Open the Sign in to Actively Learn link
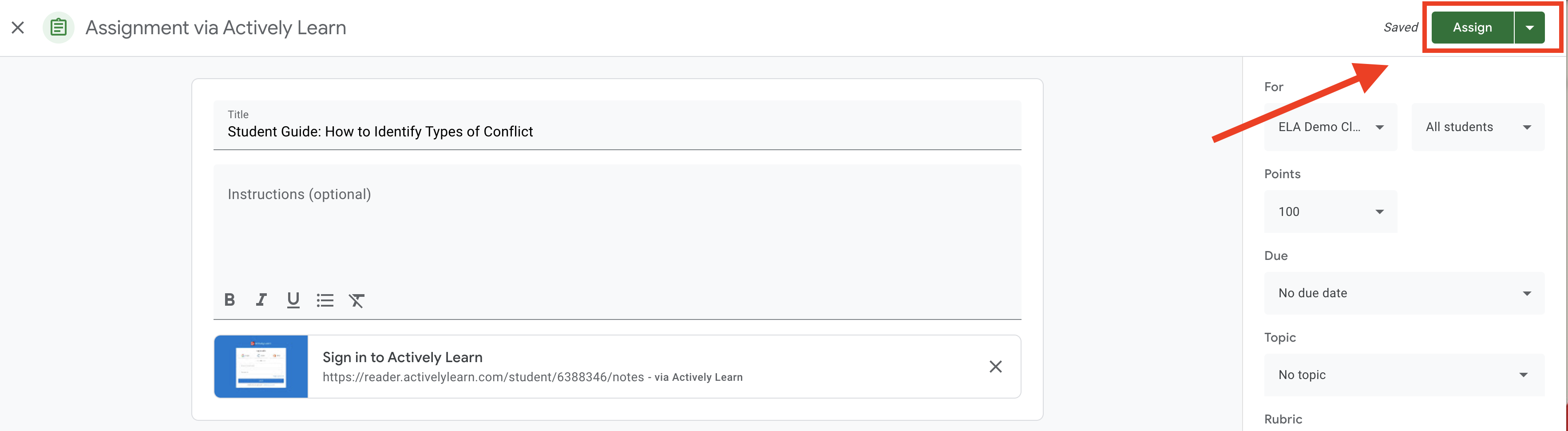This screenshot has height=431, width=1568. (x=402, y=357)
